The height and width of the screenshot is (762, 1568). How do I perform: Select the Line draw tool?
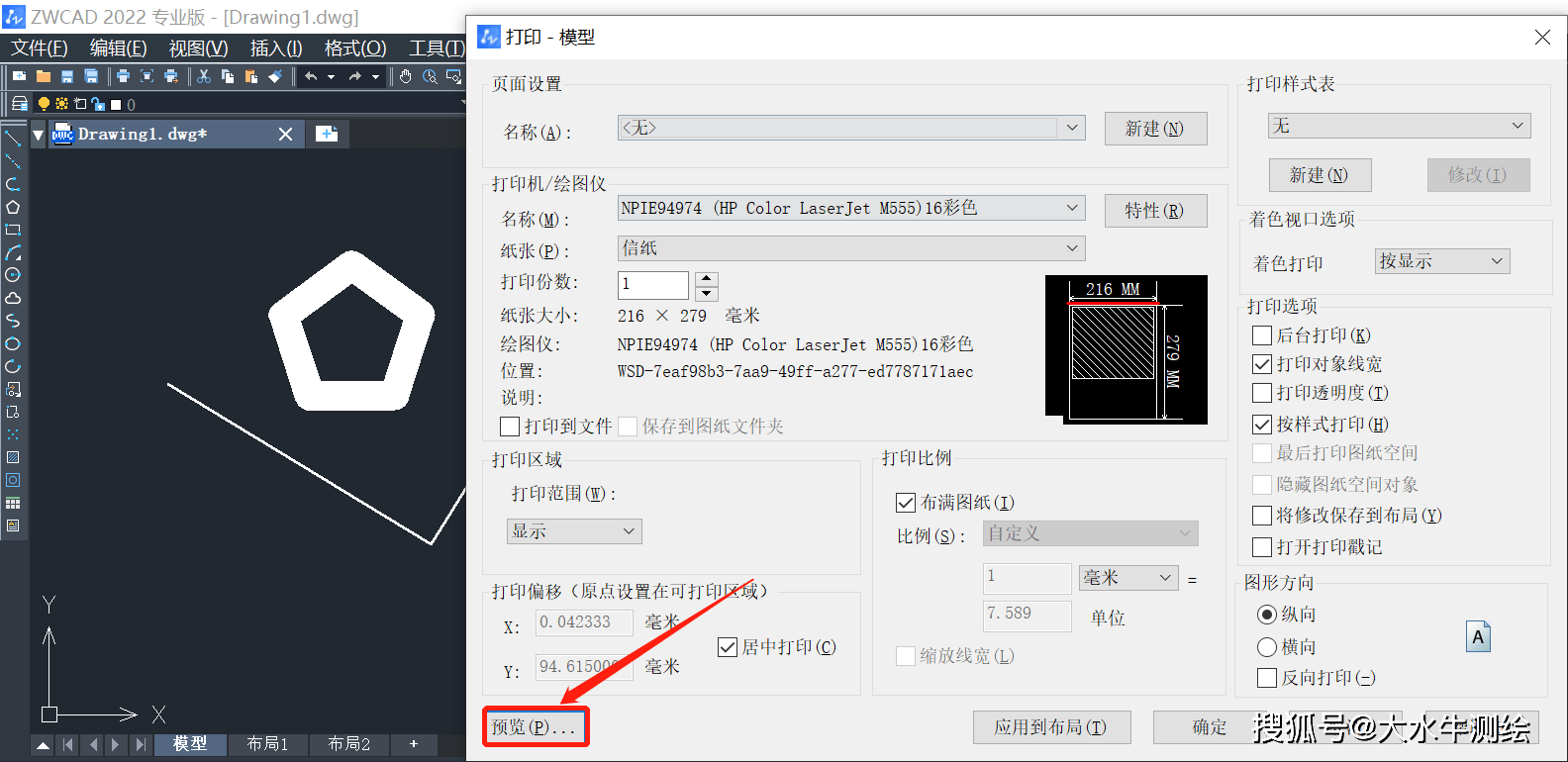13,139
